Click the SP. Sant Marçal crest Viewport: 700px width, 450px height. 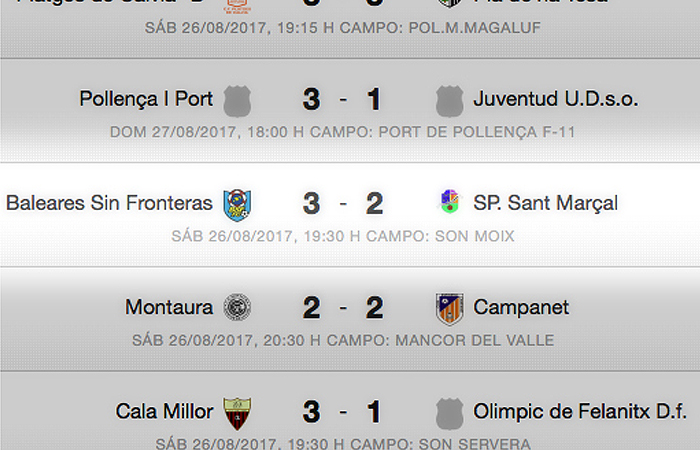point(450,203)
